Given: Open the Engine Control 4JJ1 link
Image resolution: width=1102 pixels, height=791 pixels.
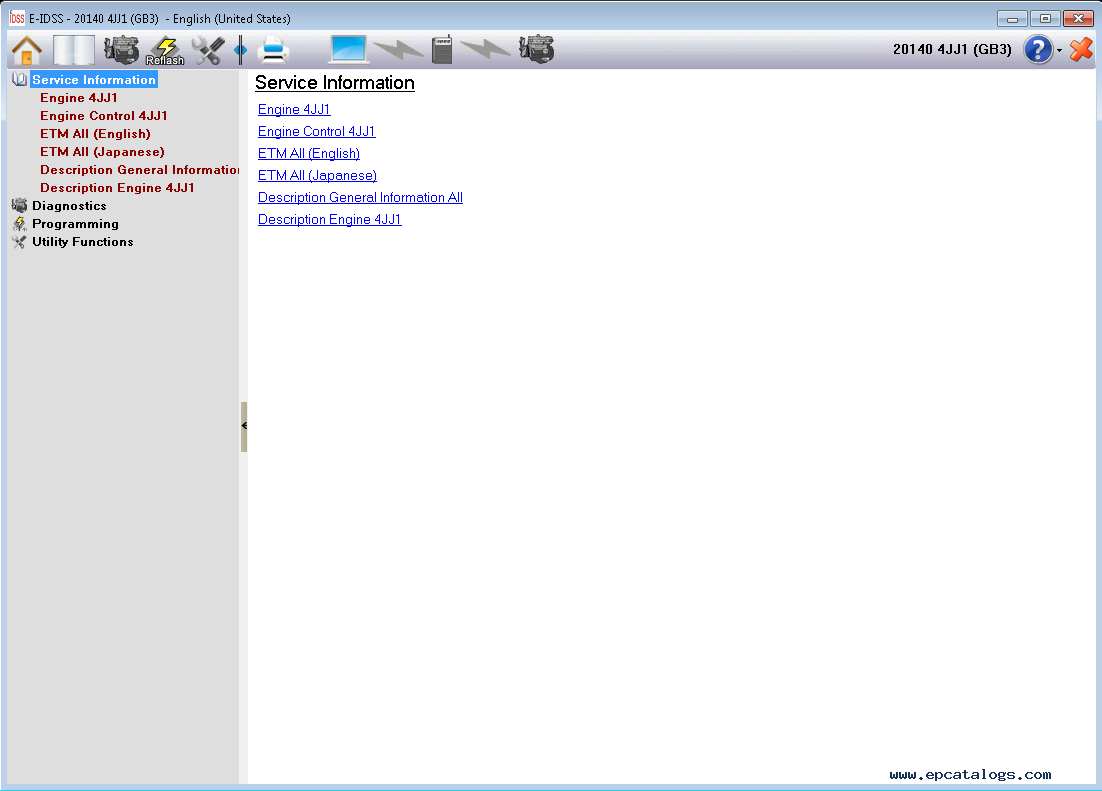Looking at the screenshot, I should pos(316,131).
